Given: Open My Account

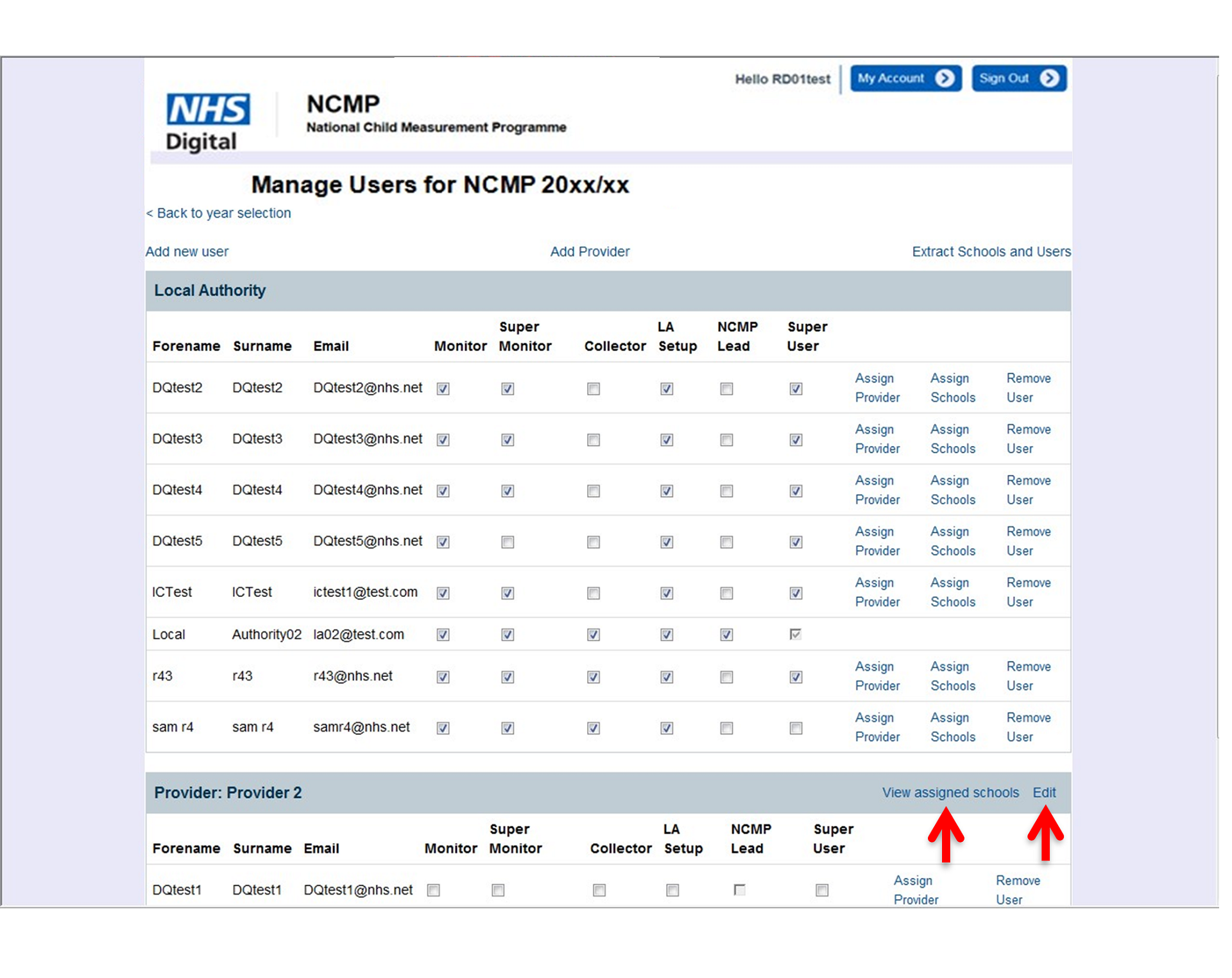Looking at the screenshot, I should [x=905, y=78].
